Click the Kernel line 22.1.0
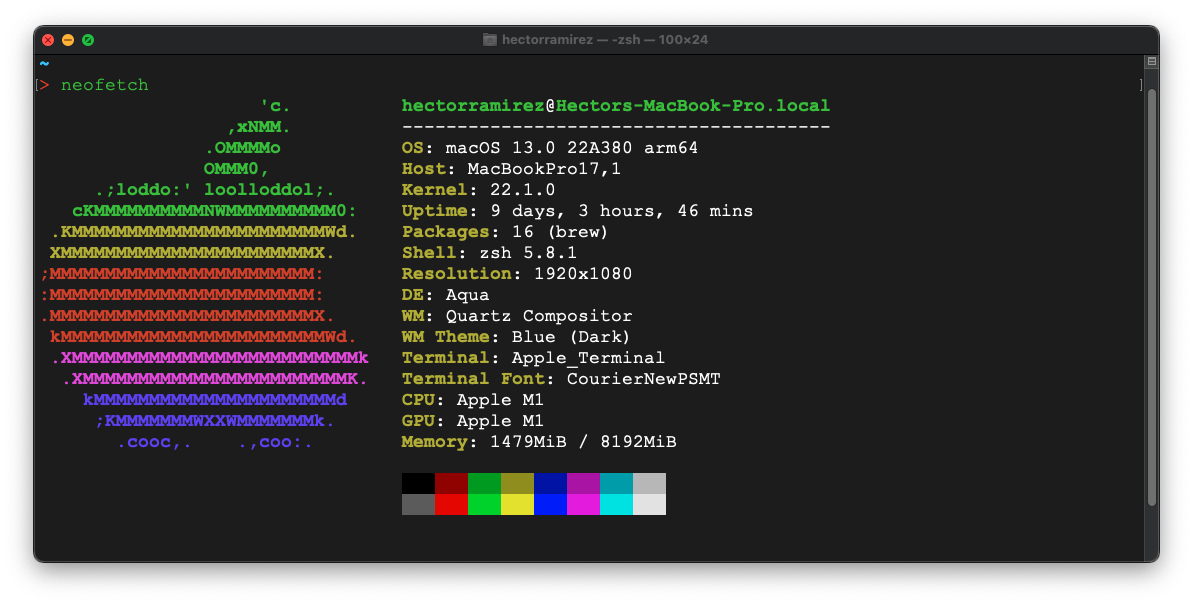Image resolution: width=1193 pixels, height=604 pixels. click(x=479, y=189)
